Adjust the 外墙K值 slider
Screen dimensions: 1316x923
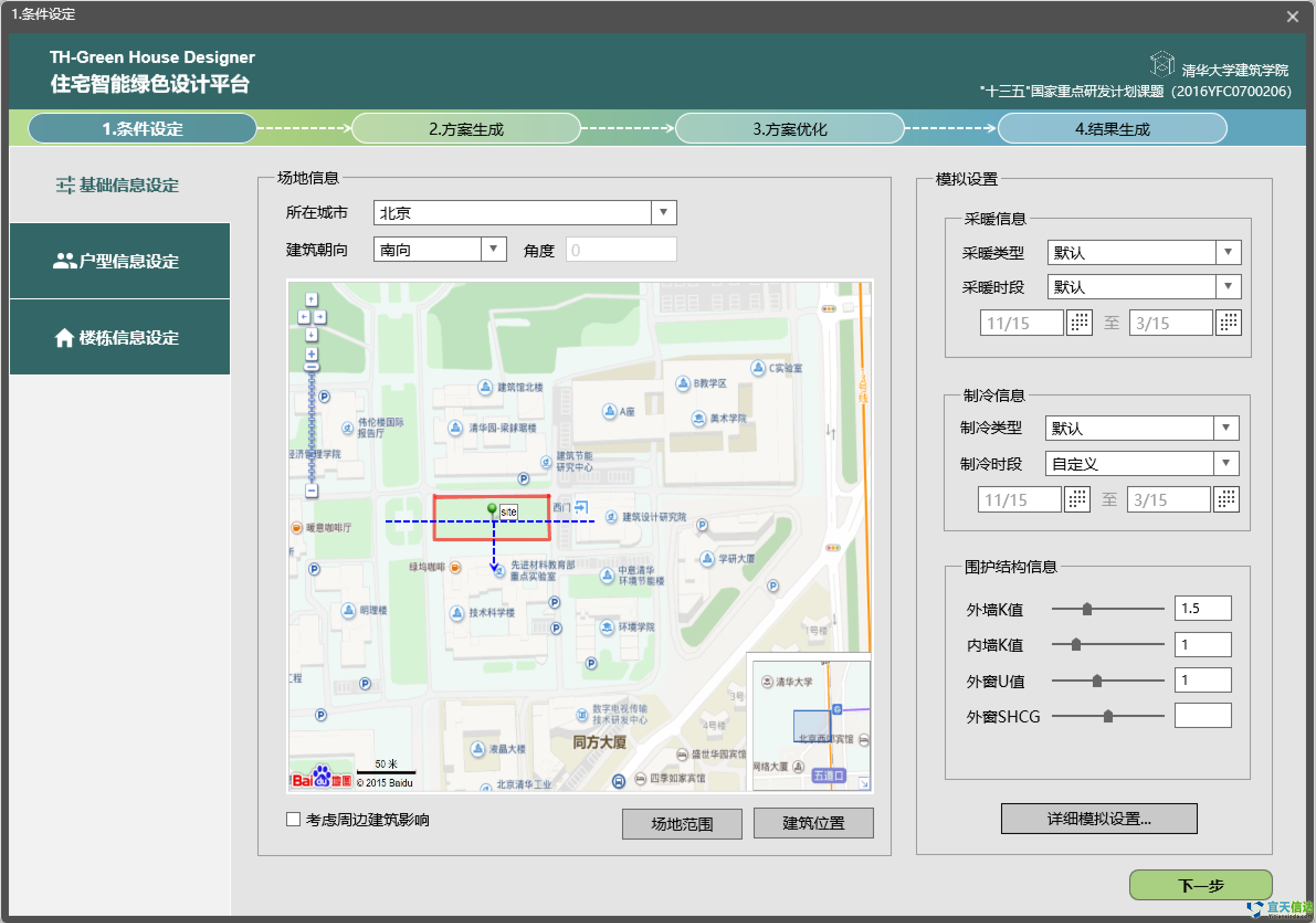[1088, 609]
